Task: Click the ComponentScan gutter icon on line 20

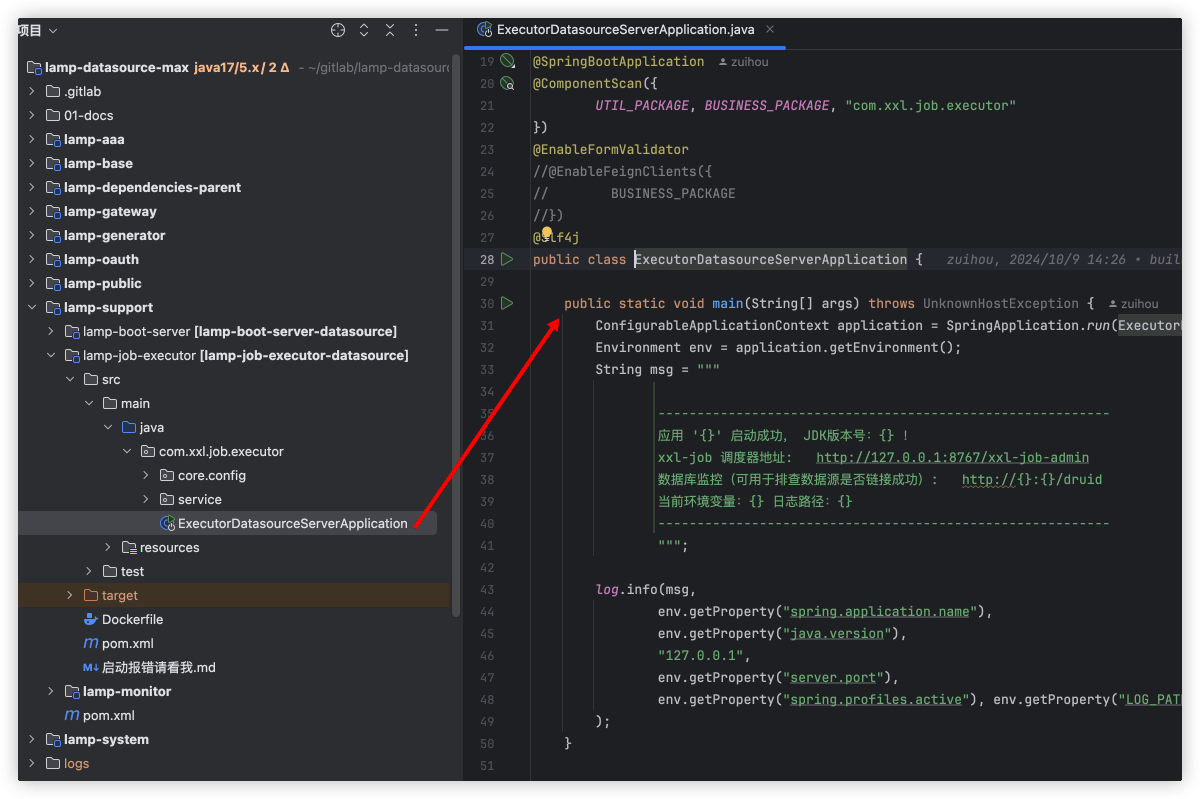Action: pos(507,83)
